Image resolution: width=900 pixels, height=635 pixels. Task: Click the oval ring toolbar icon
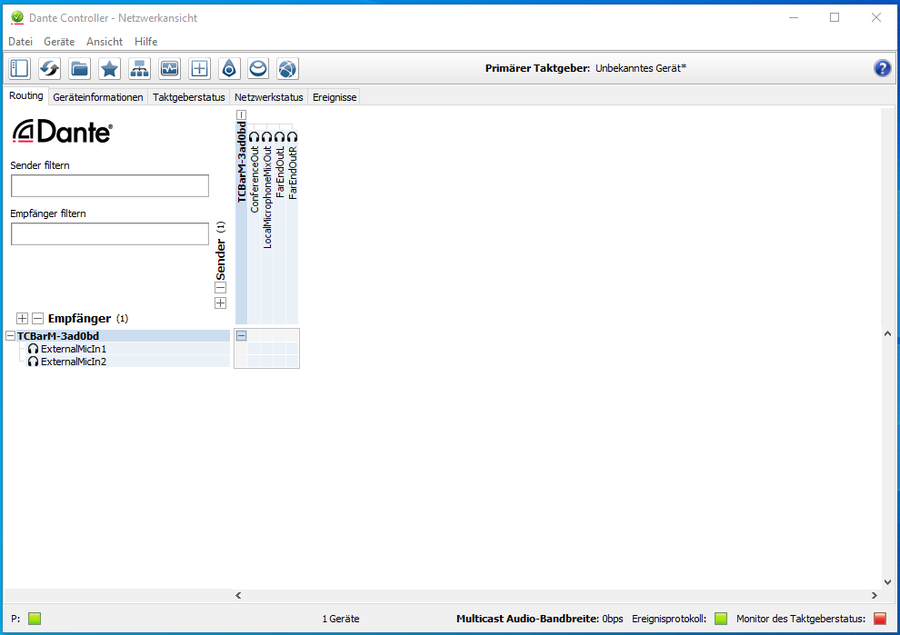(x=258, y=69)
